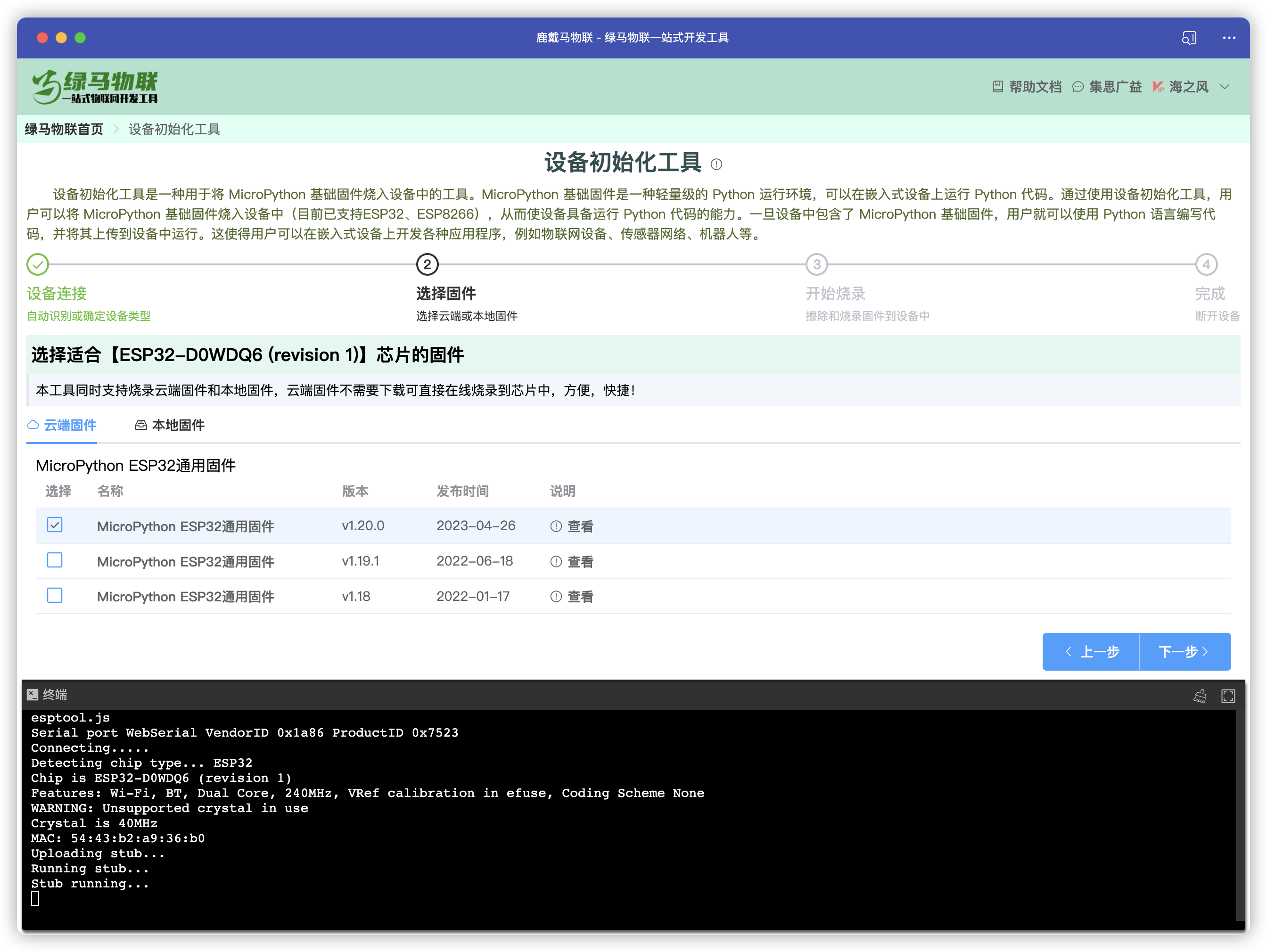Click the 下一步 button
This screenshot has width=1267, height=952.
tap(1184, 651)
